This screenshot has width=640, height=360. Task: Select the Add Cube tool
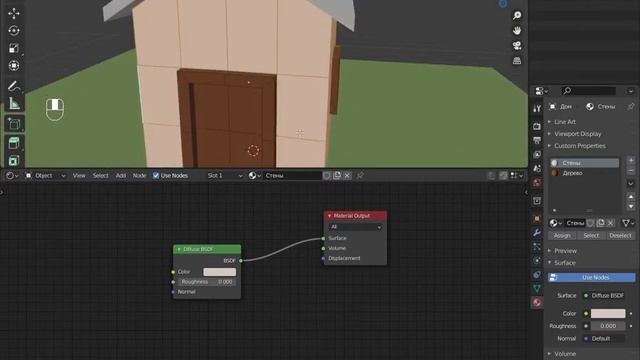click(14, 124)
